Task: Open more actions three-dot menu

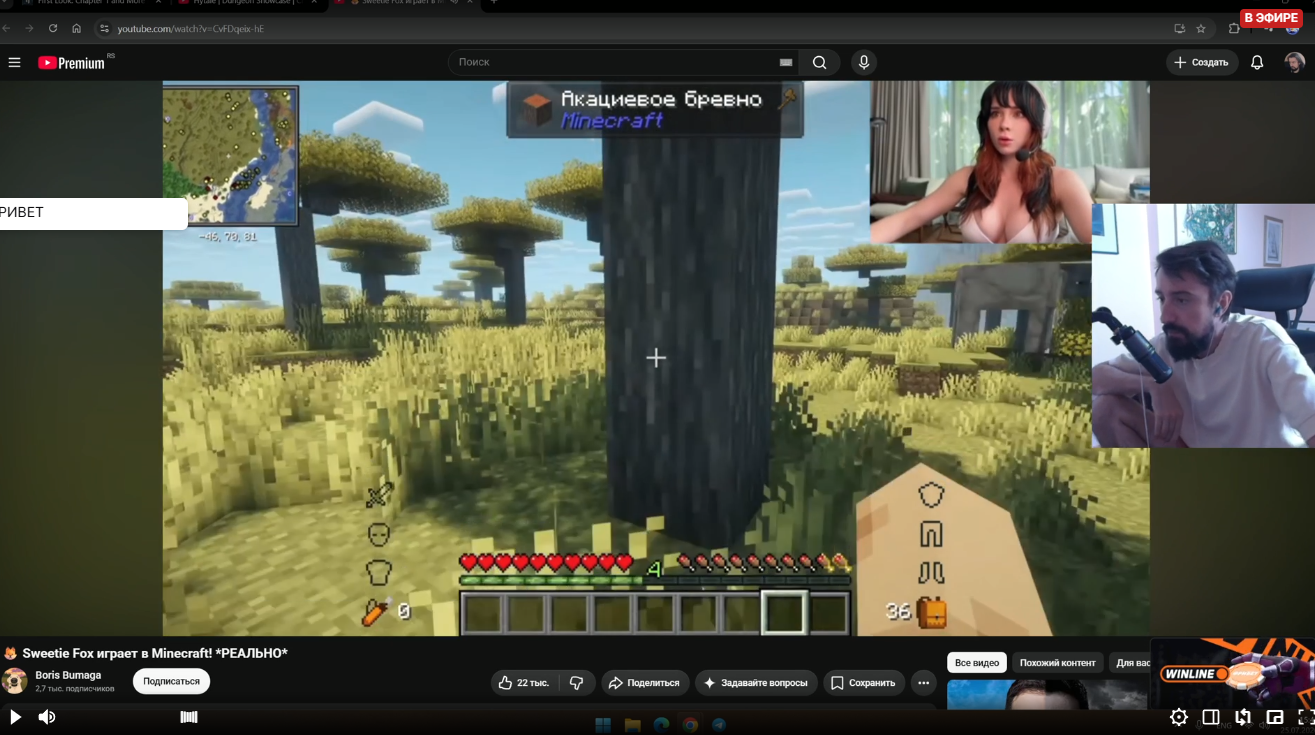Action: coord(924,683)
